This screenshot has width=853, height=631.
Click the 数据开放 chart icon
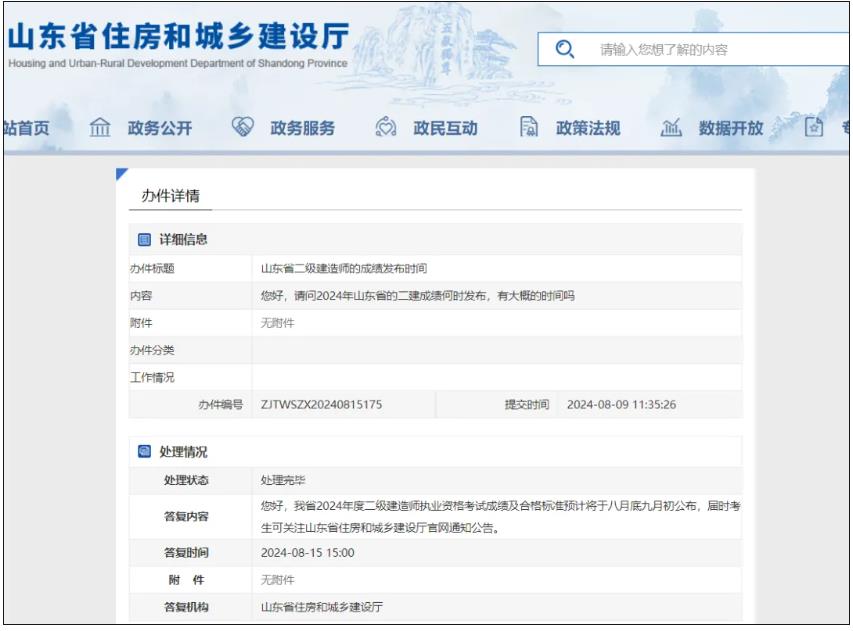(671, 128)
